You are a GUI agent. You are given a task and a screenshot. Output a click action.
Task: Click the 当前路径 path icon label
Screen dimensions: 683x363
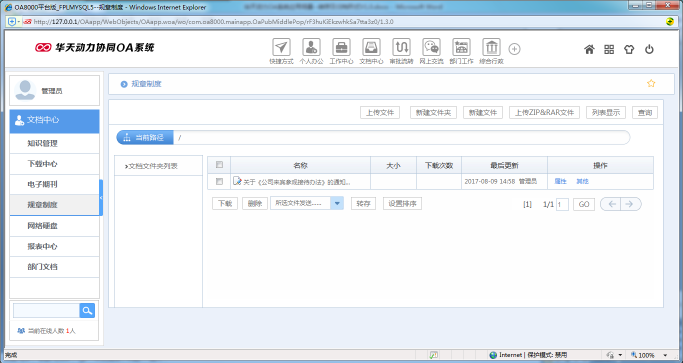point(145,138)
